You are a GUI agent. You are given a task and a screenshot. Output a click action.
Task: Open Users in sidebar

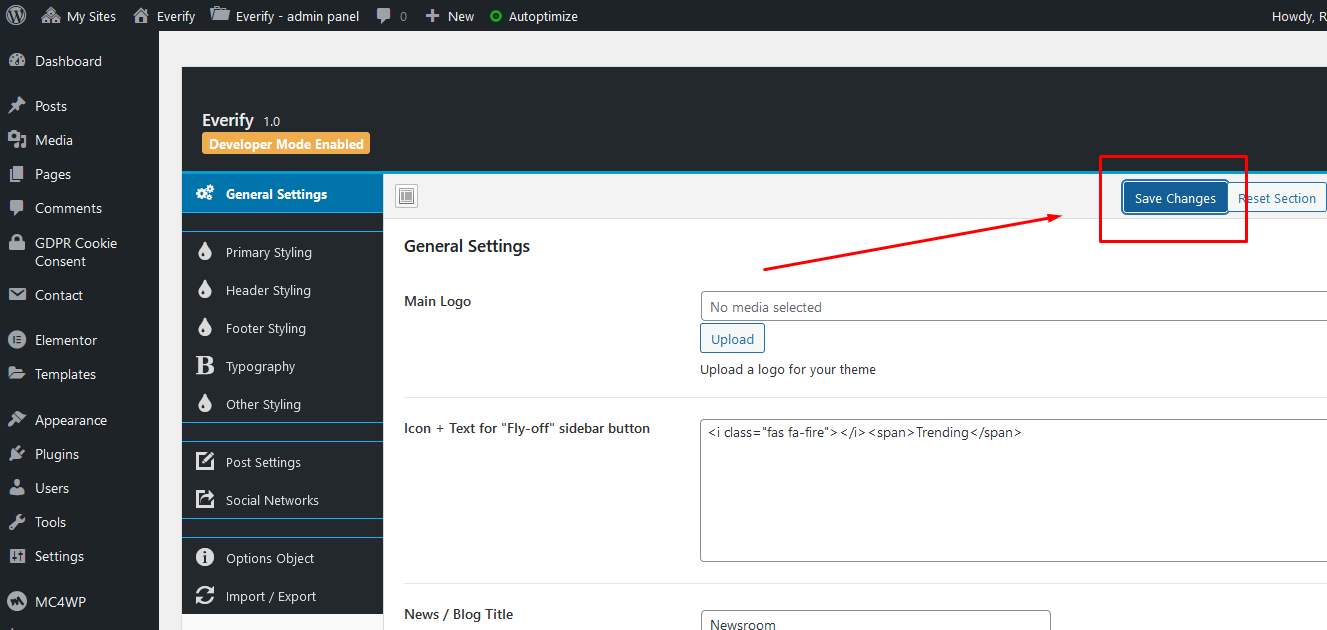(52, 488)
